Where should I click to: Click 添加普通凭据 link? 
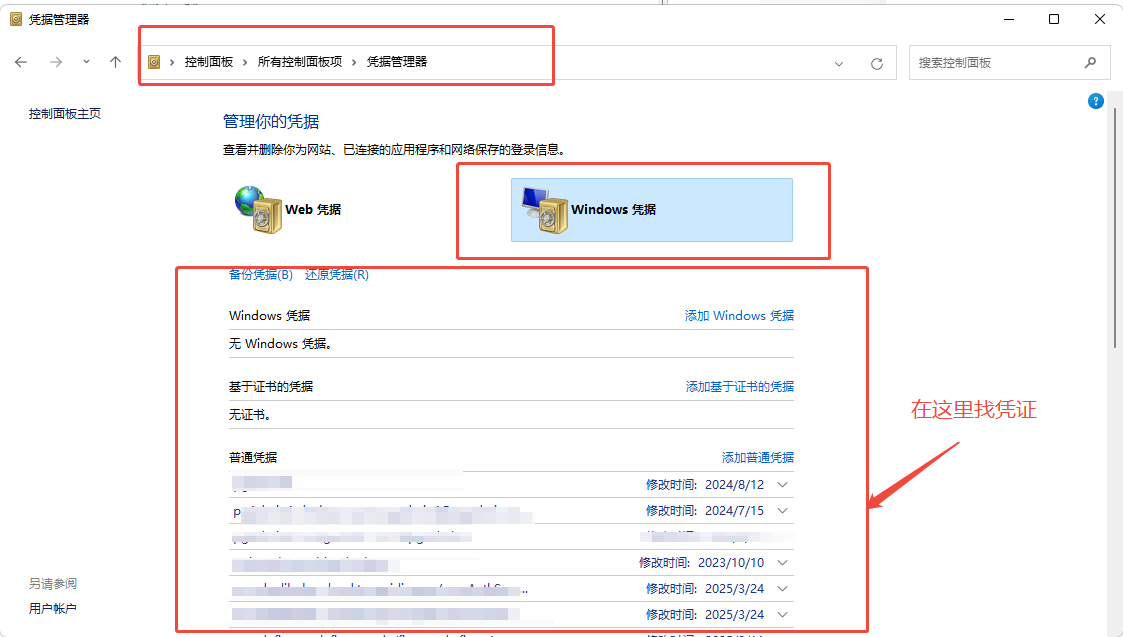(x=758, y=457)
